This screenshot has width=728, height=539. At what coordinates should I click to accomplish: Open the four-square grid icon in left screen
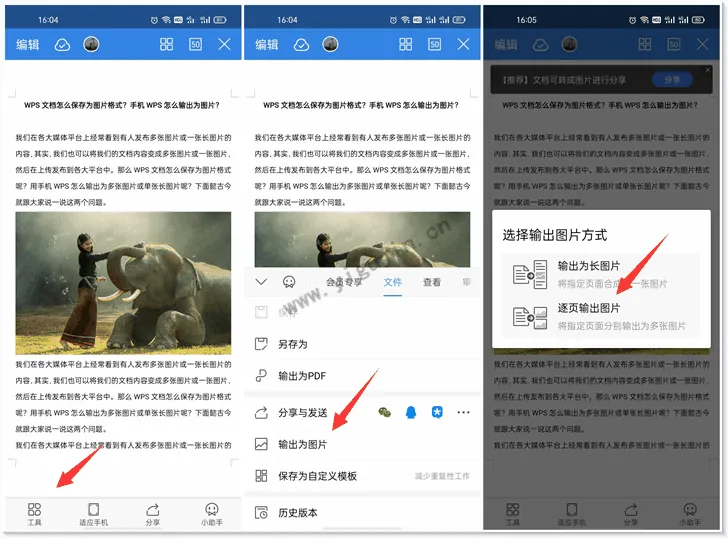166,44
